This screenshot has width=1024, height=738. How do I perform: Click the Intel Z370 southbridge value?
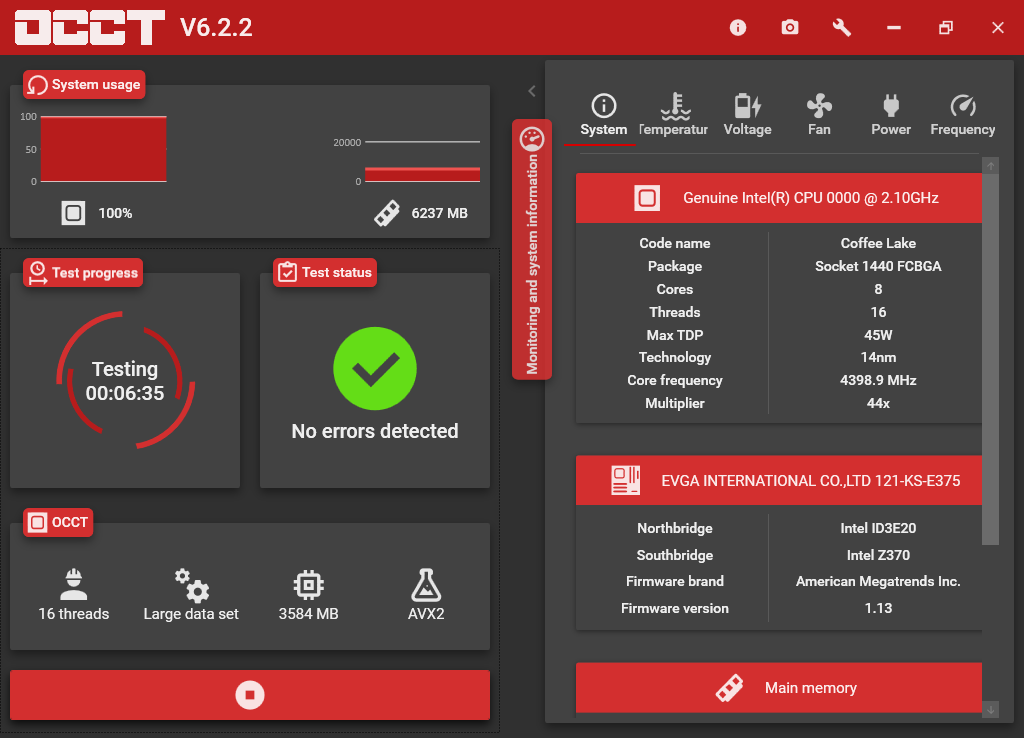tap(878, 555)
